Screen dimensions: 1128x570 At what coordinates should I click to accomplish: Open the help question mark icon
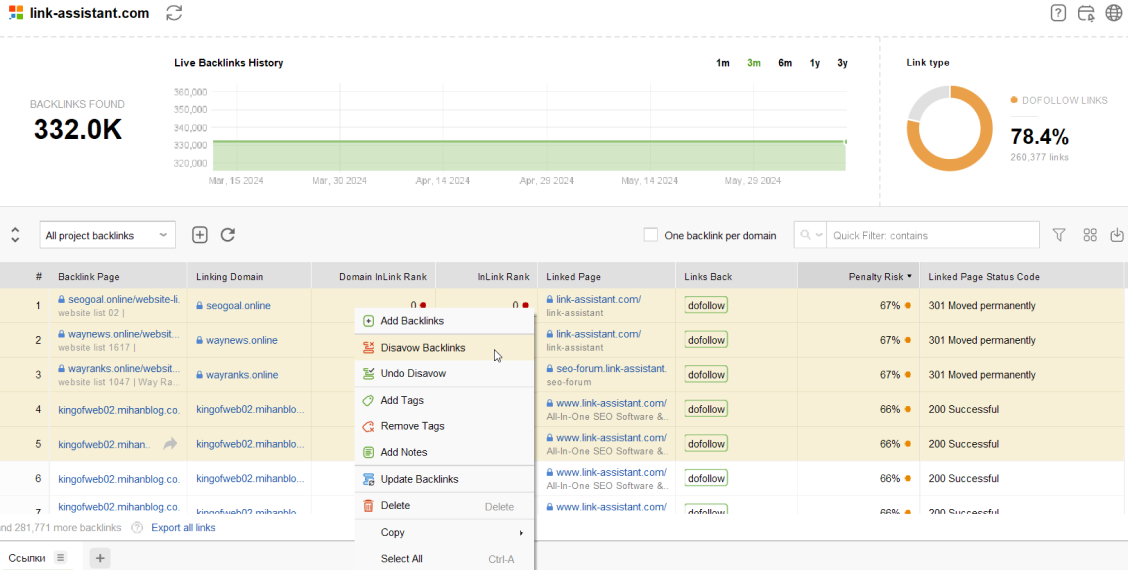pyautogui.click(x=1058, y=13)
